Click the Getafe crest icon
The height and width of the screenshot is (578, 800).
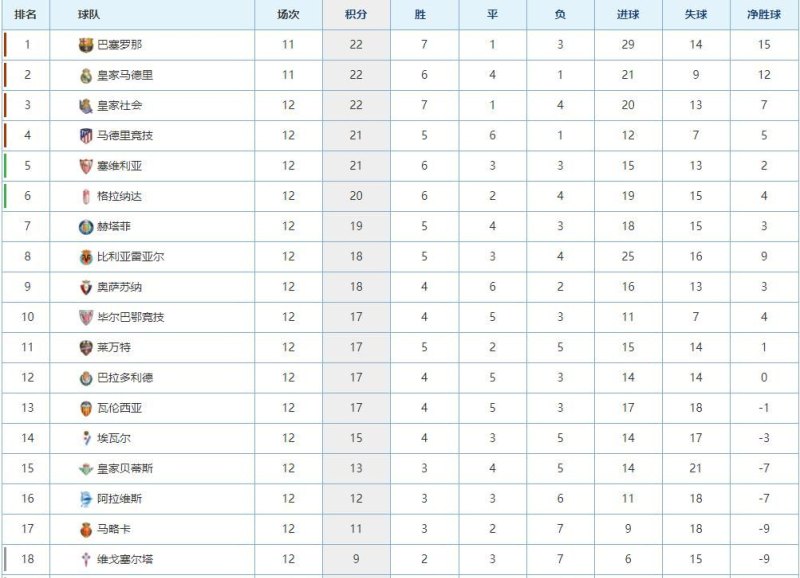point(85,227)
